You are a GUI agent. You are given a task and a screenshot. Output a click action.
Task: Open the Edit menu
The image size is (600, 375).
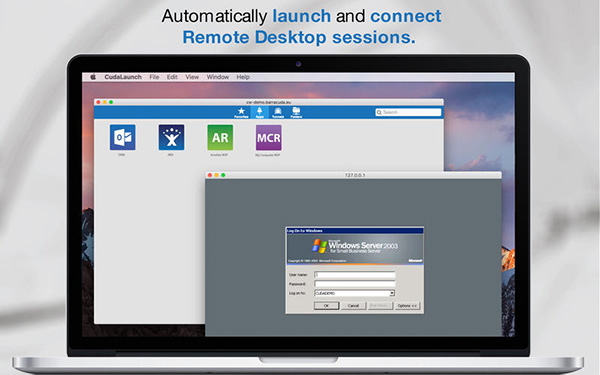(x=172, y=77)
